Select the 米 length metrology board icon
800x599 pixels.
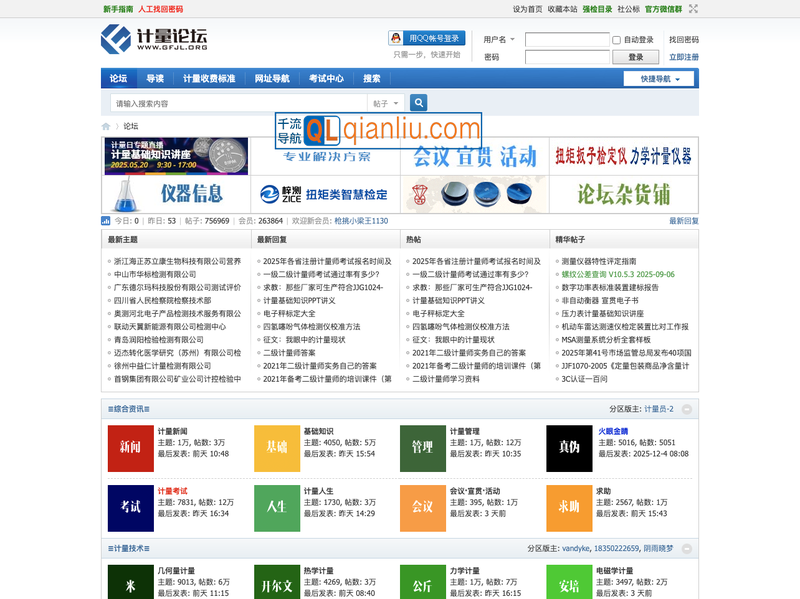[130, 585]
